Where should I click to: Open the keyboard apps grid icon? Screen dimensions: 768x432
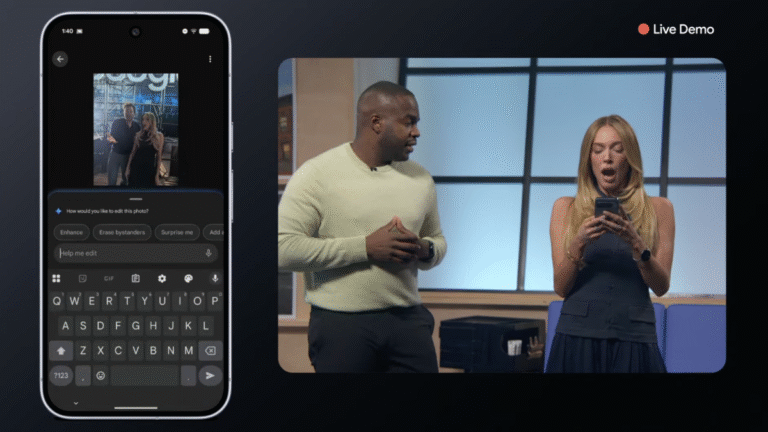(56, 279)
